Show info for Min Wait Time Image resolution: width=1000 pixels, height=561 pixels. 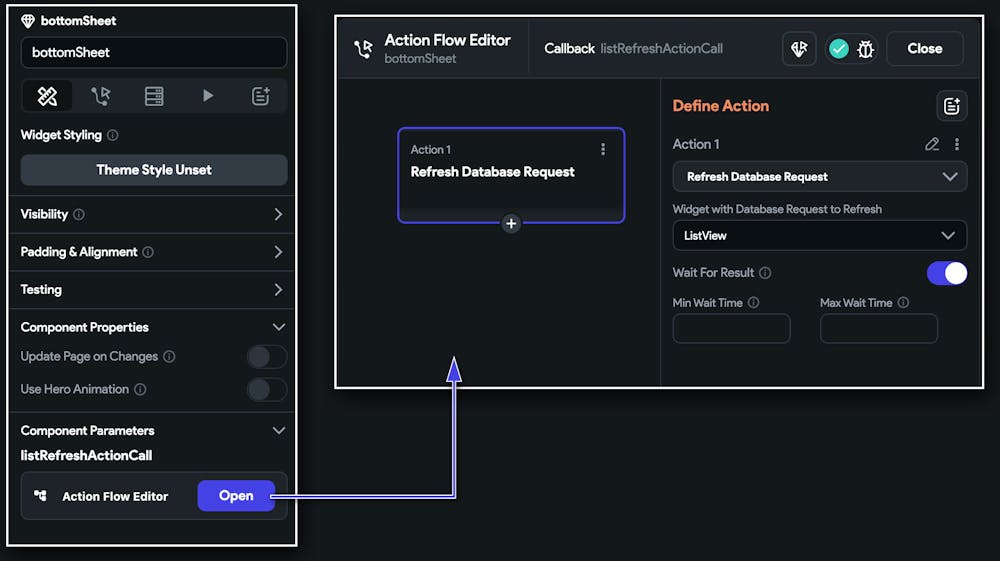click(x=753, y=302)
